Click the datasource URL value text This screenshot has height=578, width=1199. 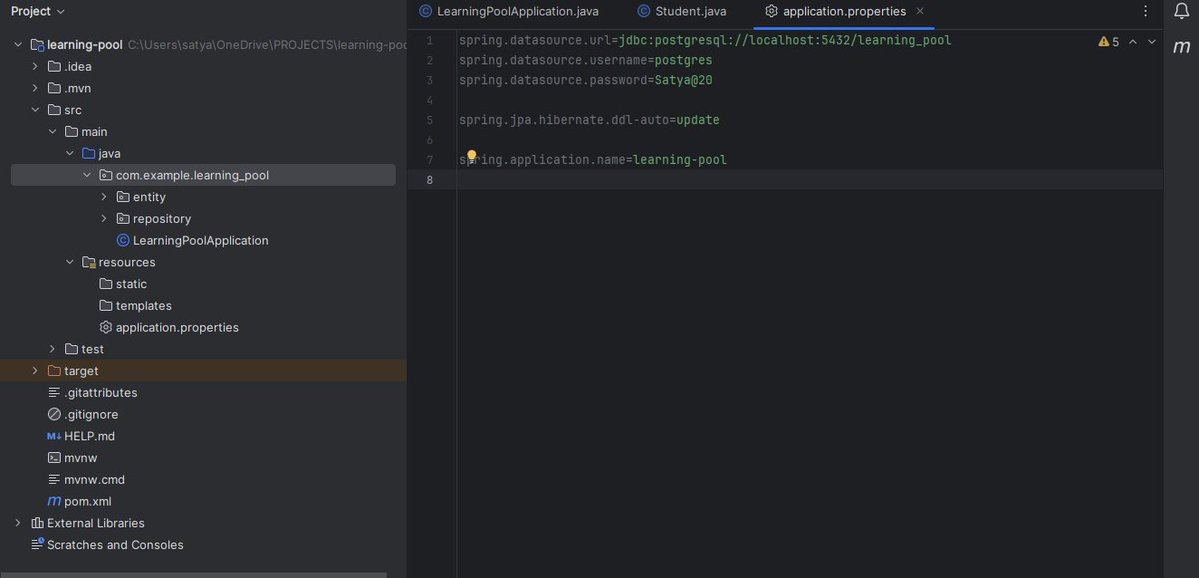tap(785, 41)
